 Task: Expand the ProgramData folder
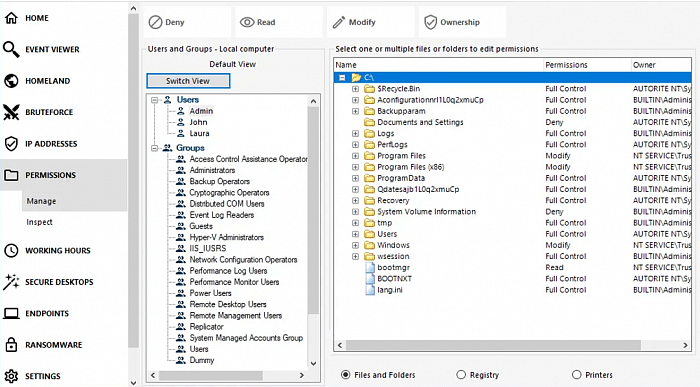[355, 178]
